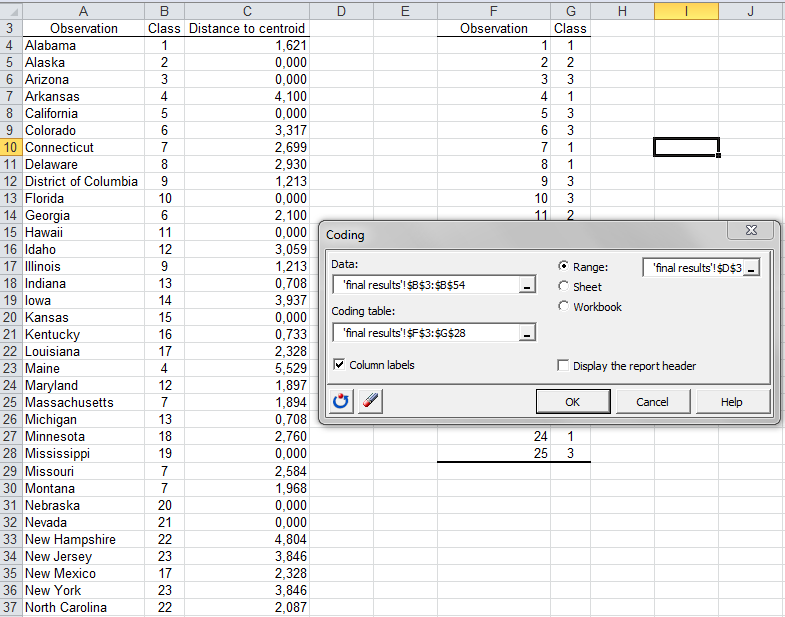Select column D header
Viewport: 785px width, 617px height.
click(x=341, y=11)
